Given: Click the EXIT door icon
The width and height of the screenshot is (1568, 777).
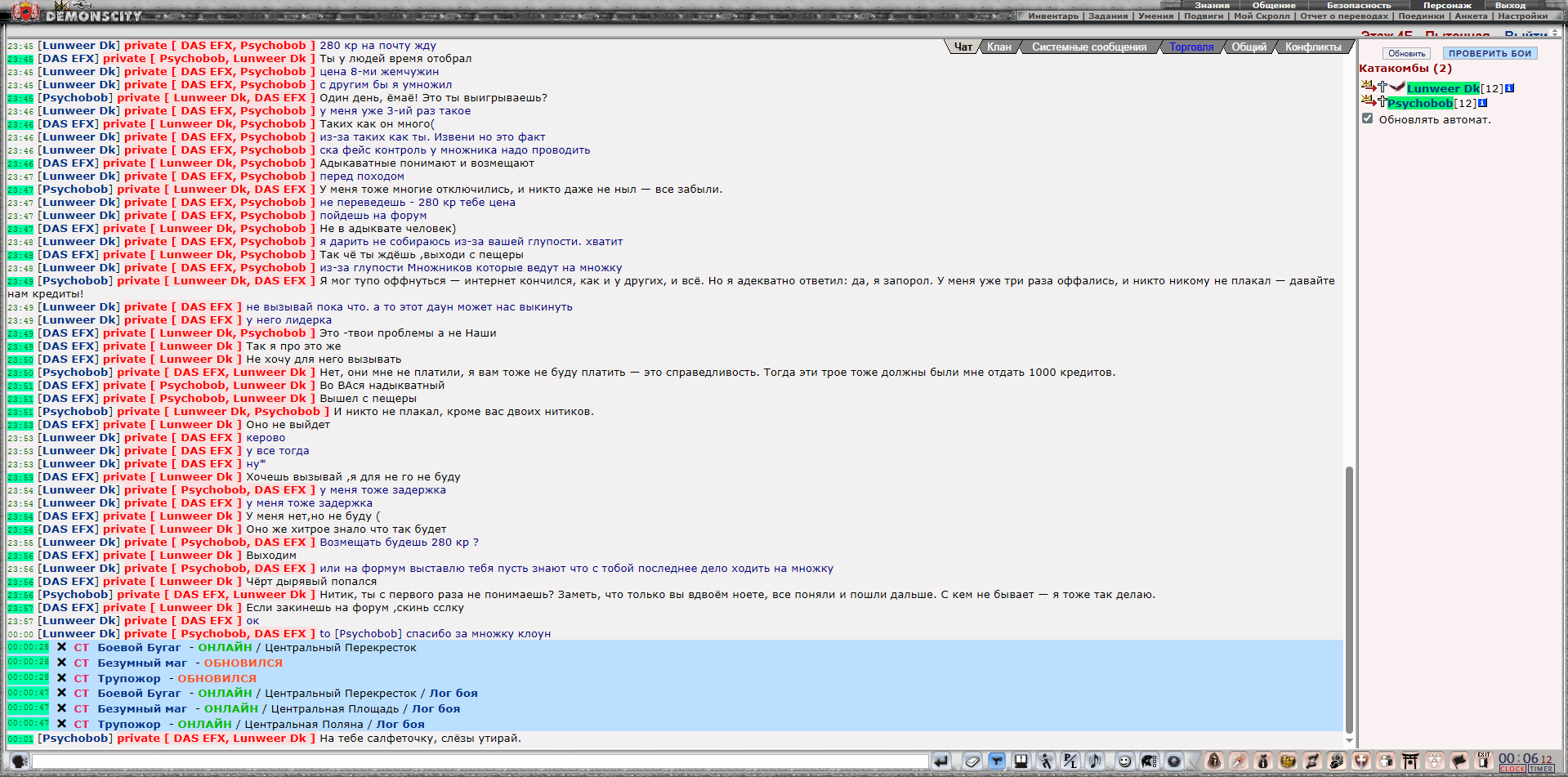Looking at the screenshot, I should tap(1484, 761).
